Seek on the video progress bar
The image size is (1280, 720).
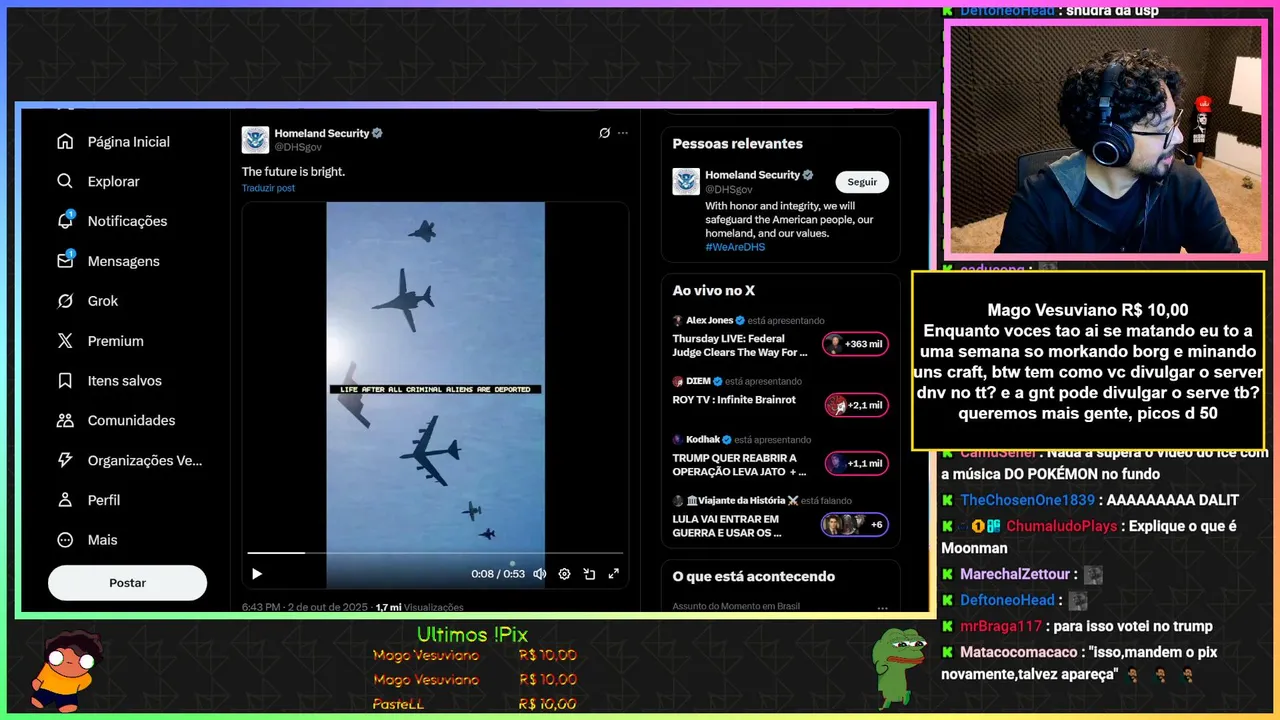click(435, 552)
